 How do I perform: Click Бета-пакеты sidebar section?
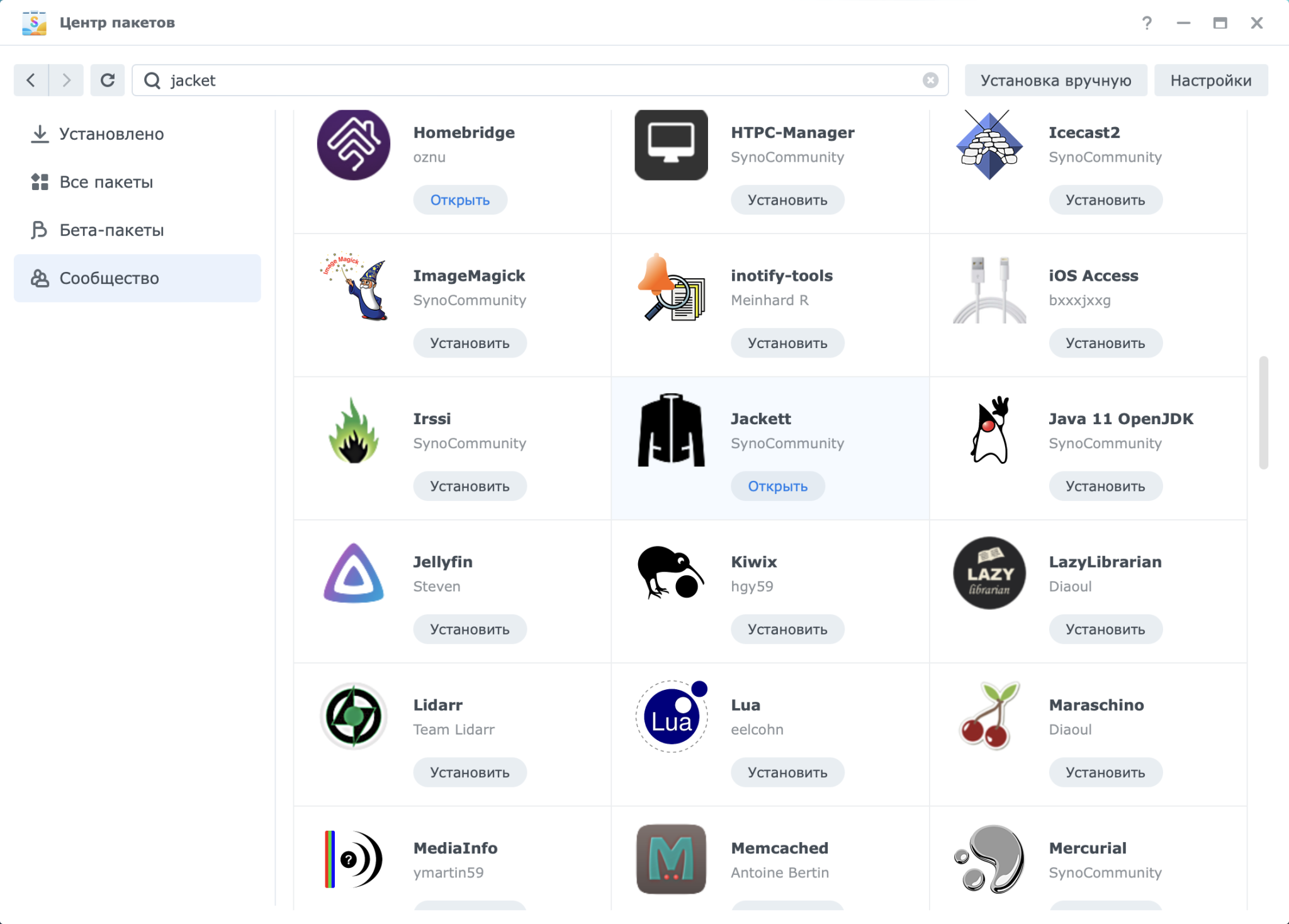tap(110, 229)
